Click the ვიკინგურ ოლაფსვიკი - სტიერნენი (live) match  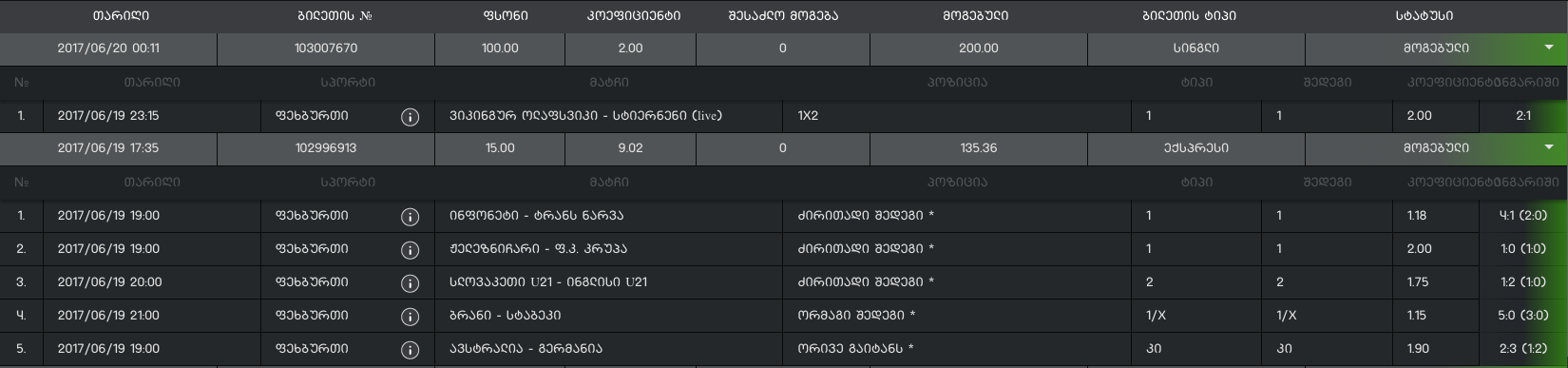585,116
